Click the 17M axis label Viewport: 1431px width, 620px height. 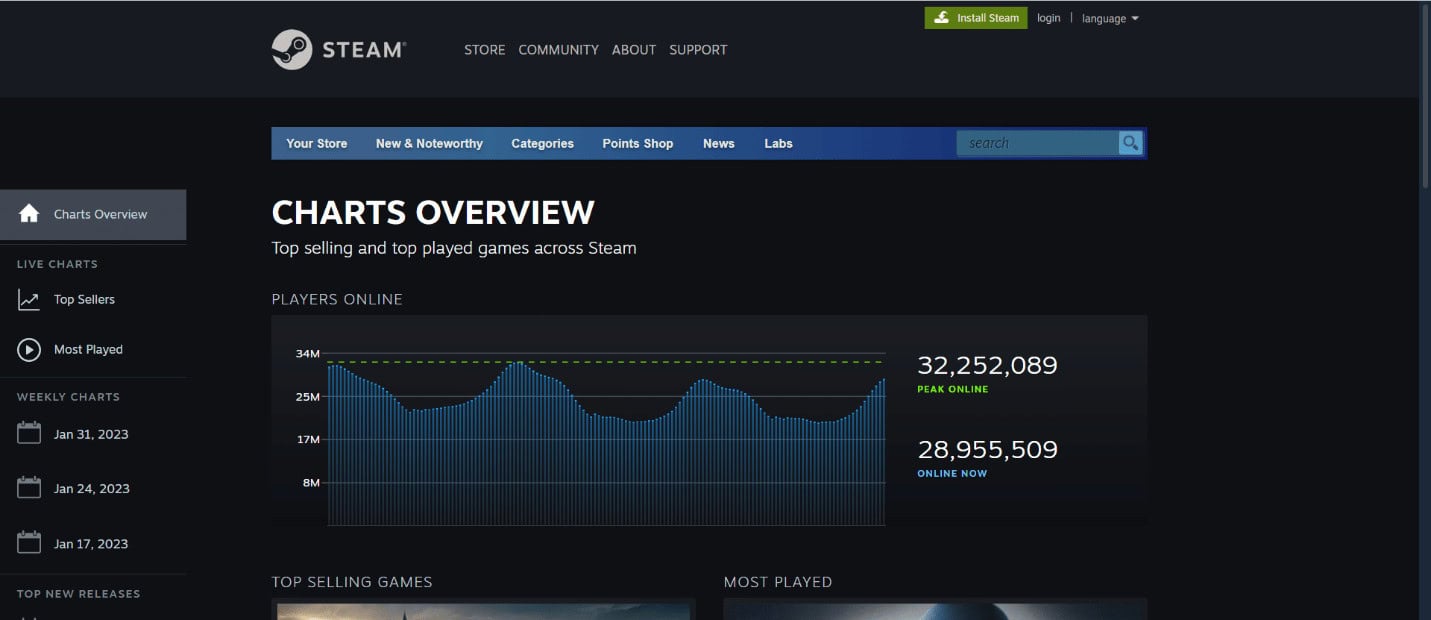307,440
